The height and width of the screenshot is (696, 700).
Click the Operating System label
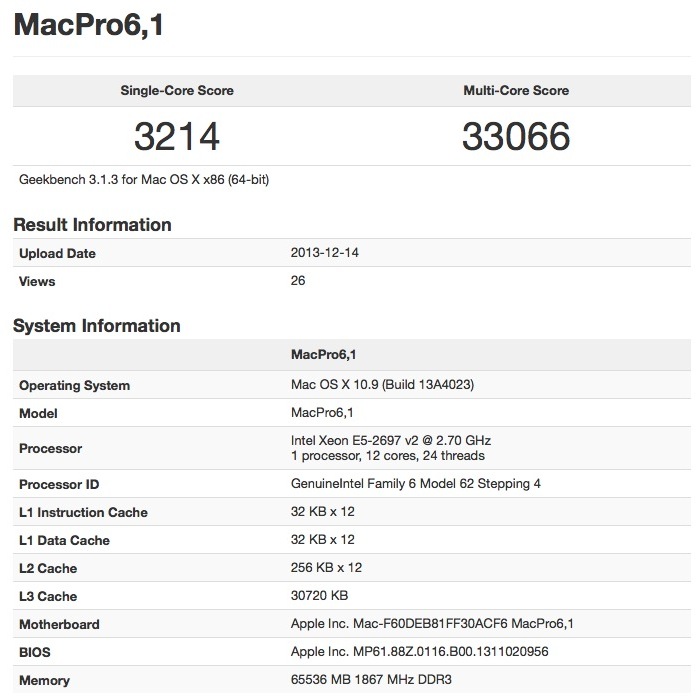[x=75, y=385]
